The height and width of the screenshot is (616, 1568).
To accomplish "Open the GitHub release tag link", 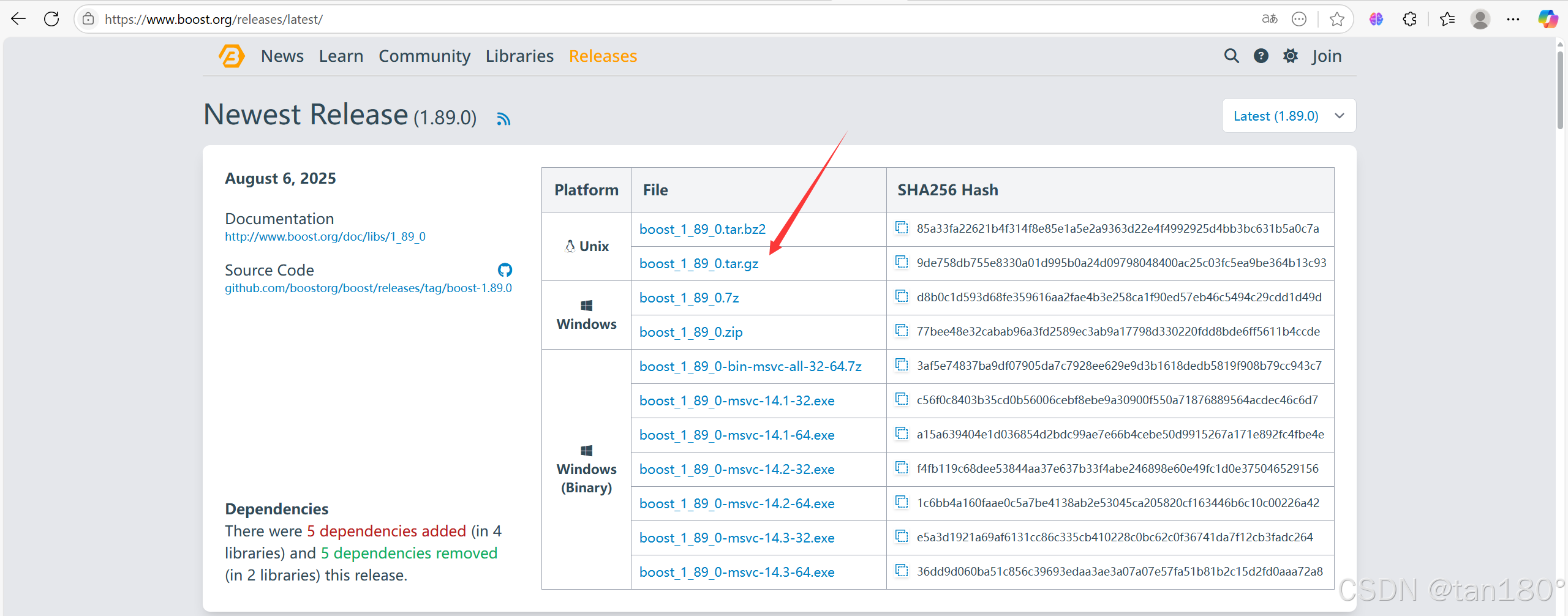I will coord(368,288).
